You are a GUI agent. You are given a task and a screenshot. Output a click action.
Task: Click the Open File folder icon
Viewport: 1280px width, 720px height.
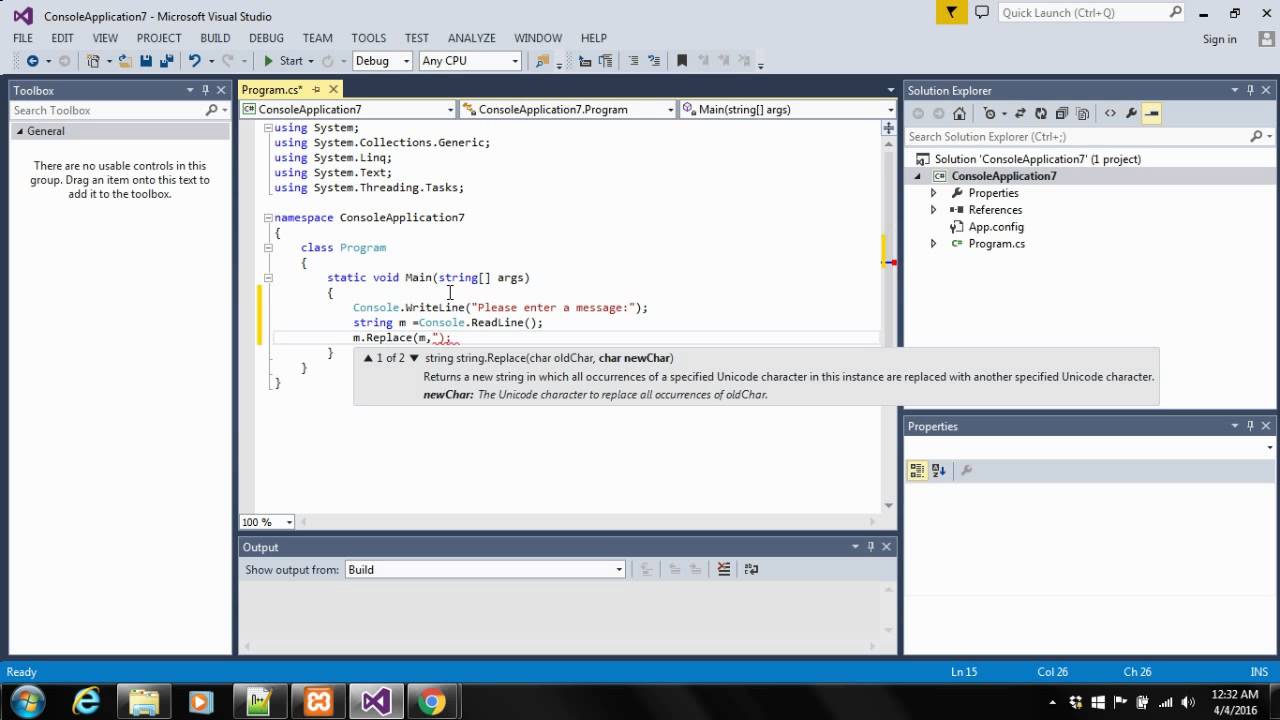pos(125,61)
